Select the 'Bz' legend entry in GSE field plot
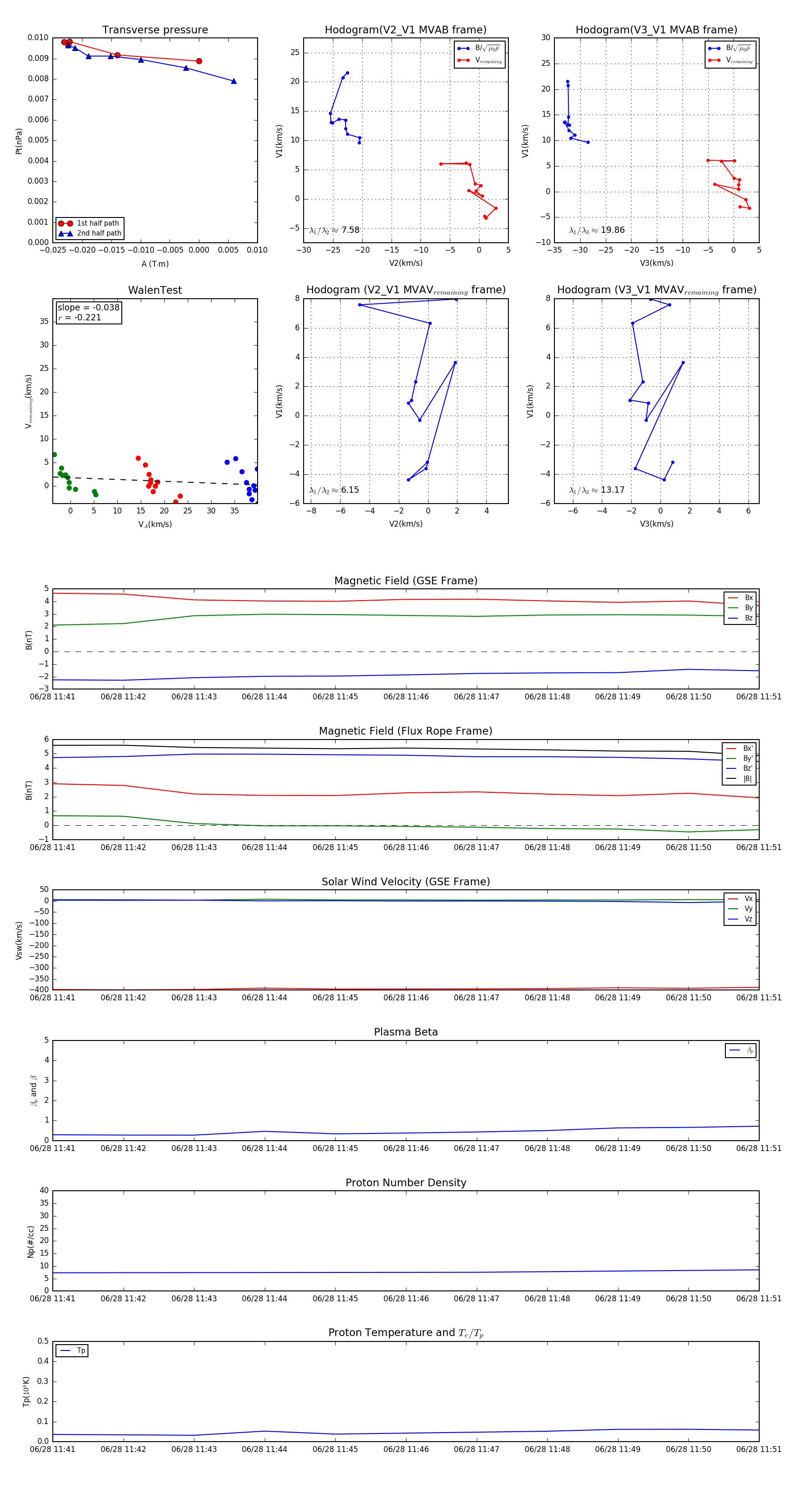The image size is (812, 1489). point(740,619)
